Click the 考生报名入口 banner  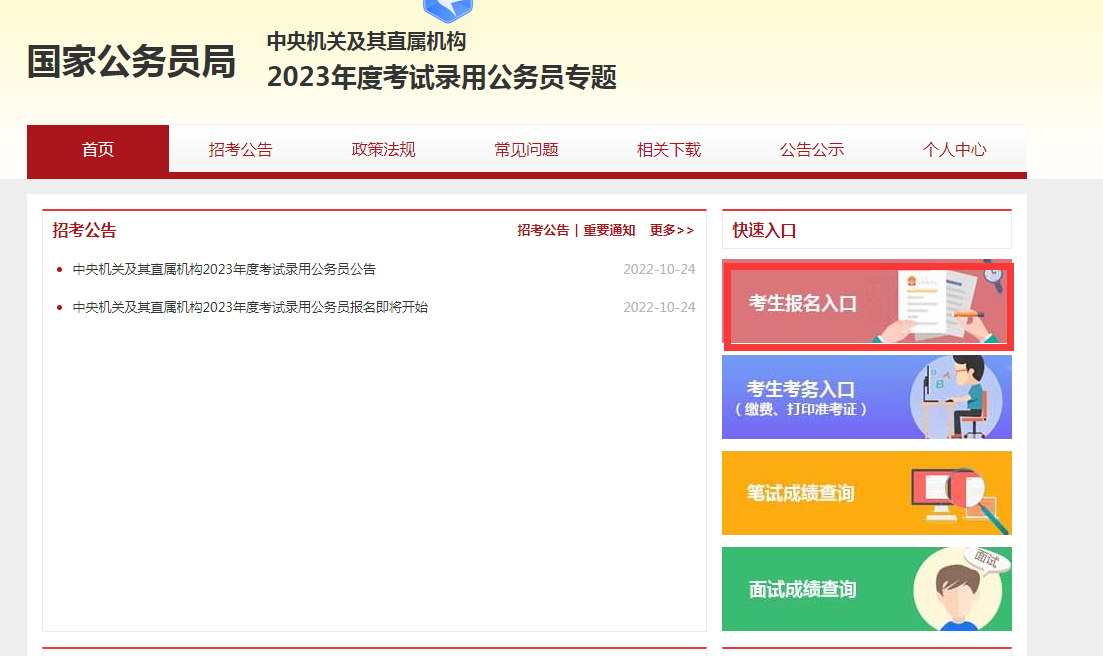tap(867, 304)
